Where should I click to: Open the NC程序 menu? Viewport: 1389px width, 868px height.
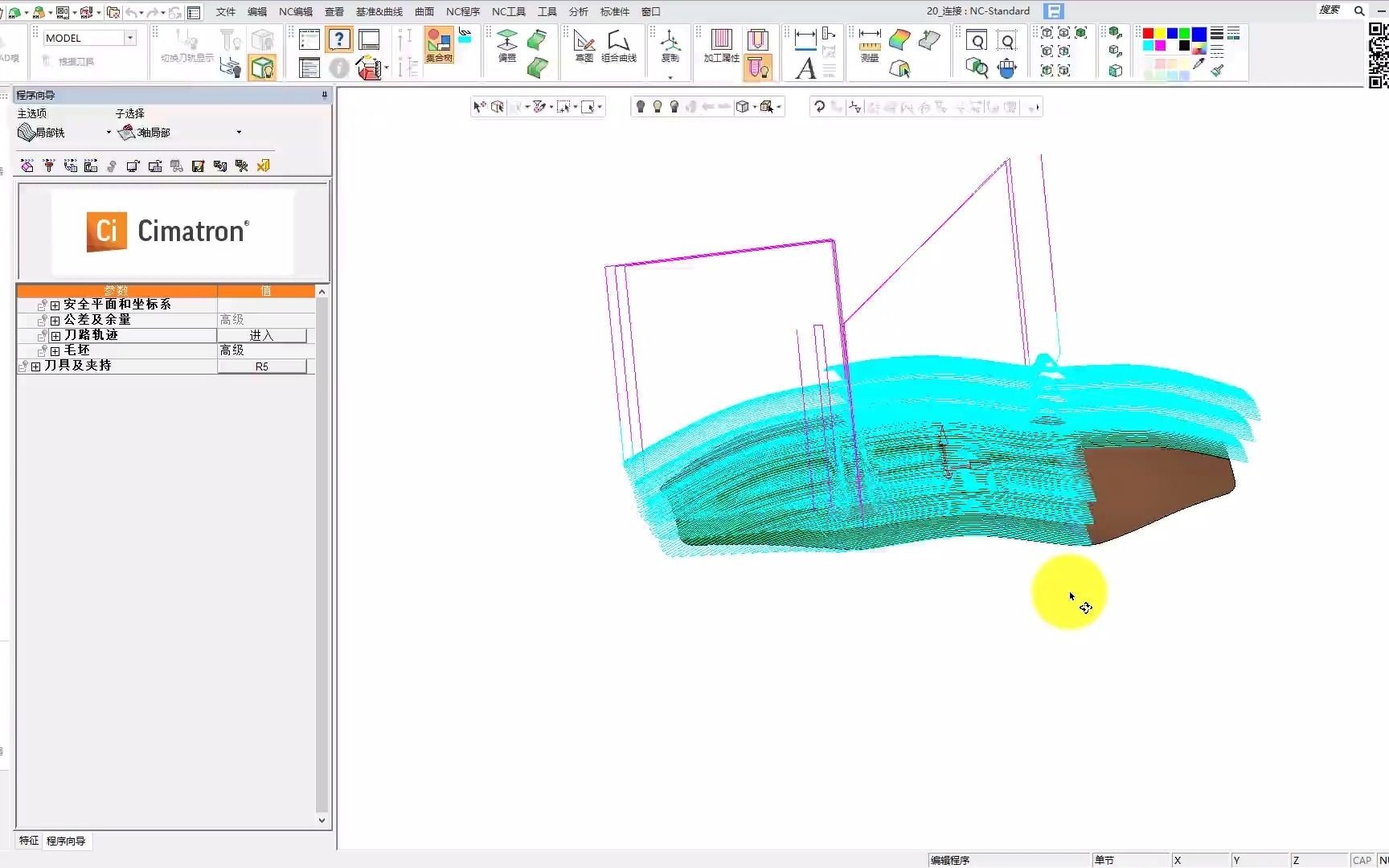pos(462,11)
